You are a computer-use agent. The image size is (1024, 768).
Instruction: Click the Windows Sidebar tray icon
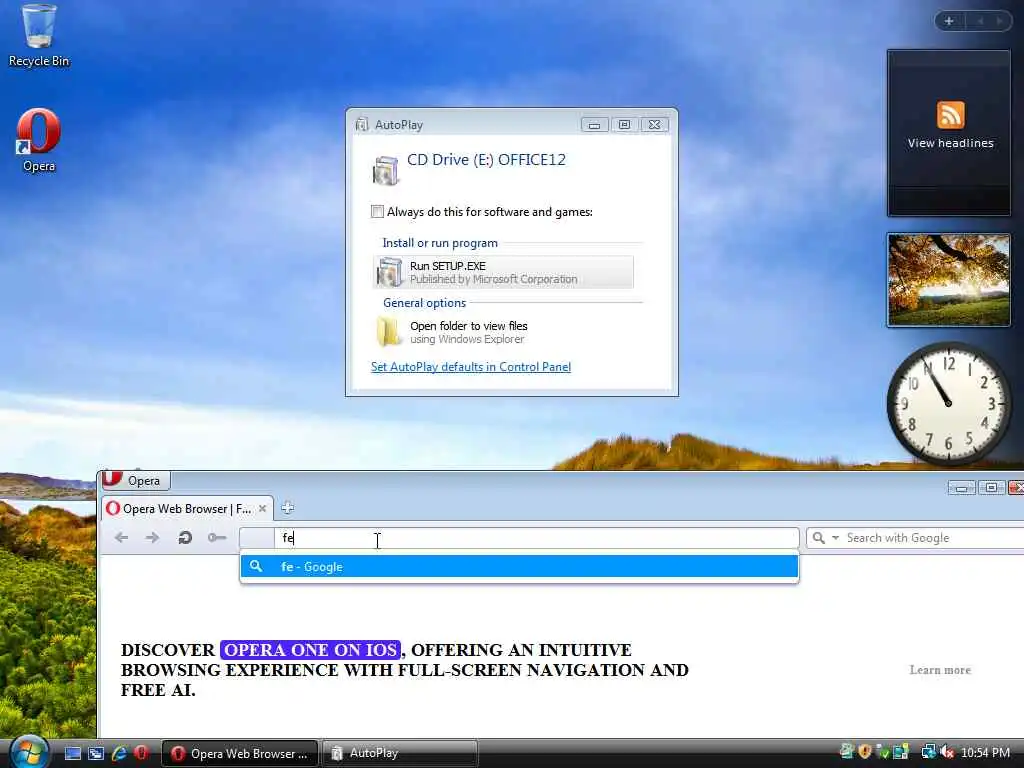coord(900,752)
